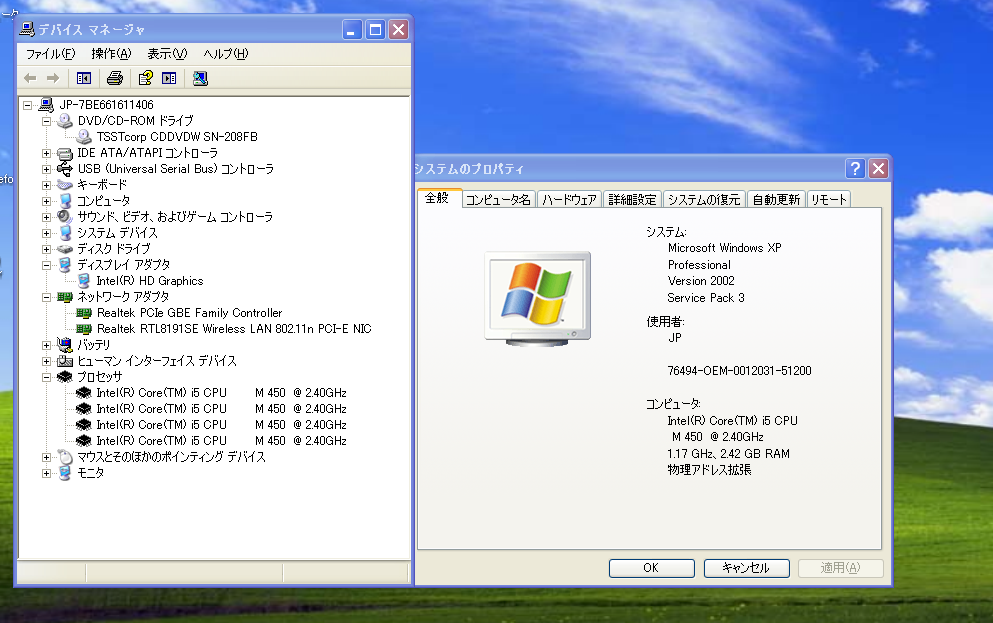993x623 pixels.
Task: Expand the キーボード node
Action: pyautogui.click(x=46, y=185)
